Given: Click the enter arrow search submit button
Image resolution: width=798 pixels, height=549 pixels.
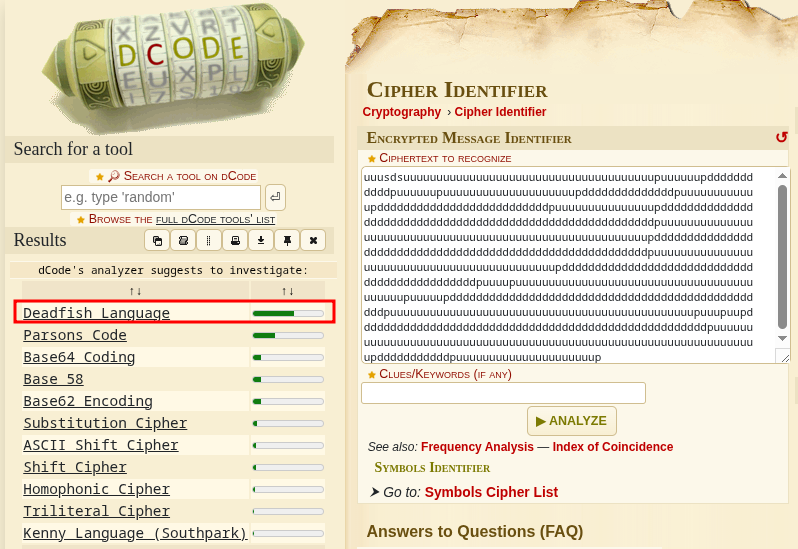Looking at the screenshot, I should 275,197.
